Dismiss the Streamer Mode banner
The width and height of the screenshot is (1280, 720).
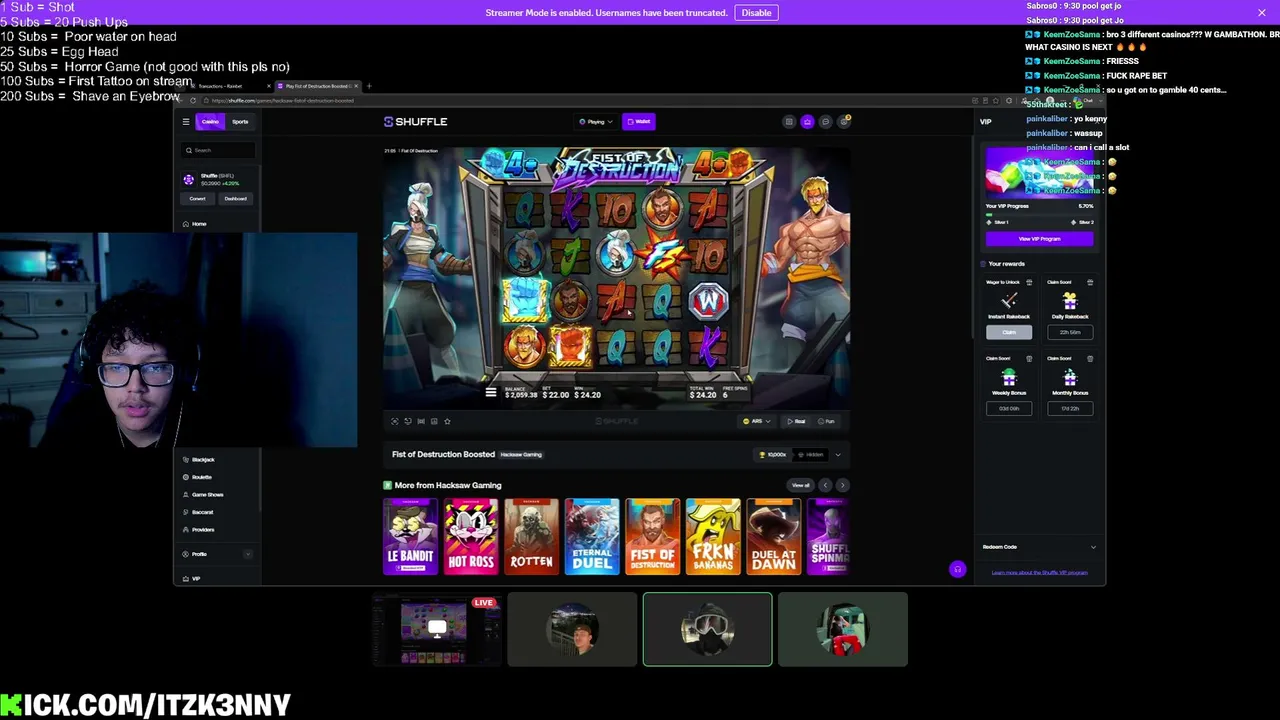point(1261,12)
